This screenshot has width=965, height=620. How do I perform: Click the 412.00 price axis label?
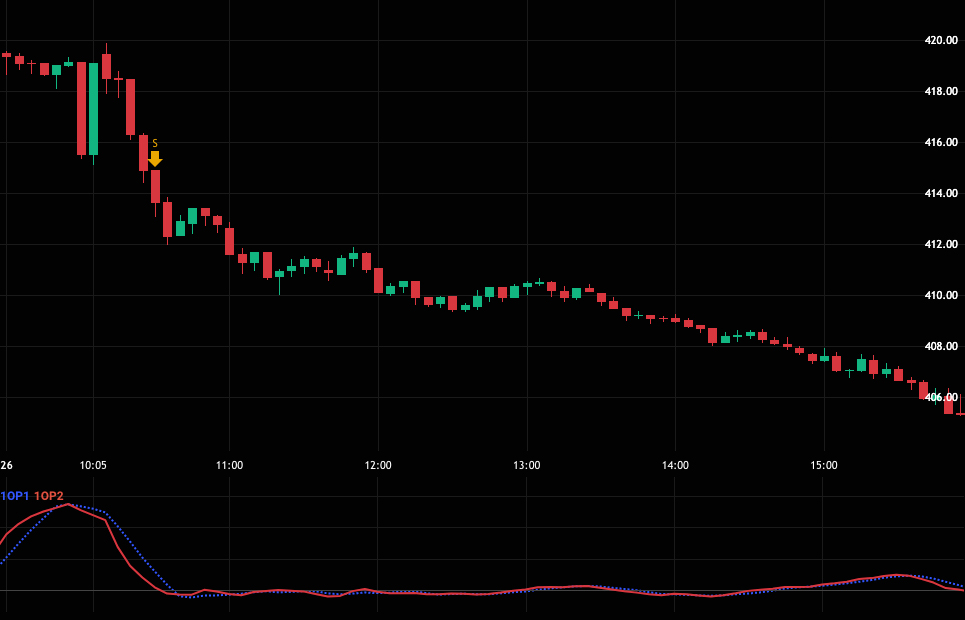pos(941,245)
